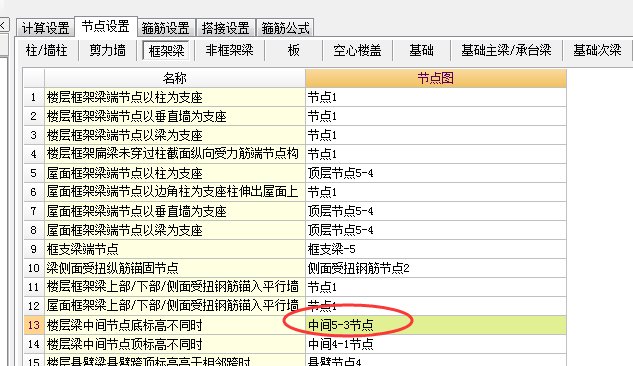The image size is (633, 366).
Task: Click 节点1 value in row 6
Action: tap(436, 192)
